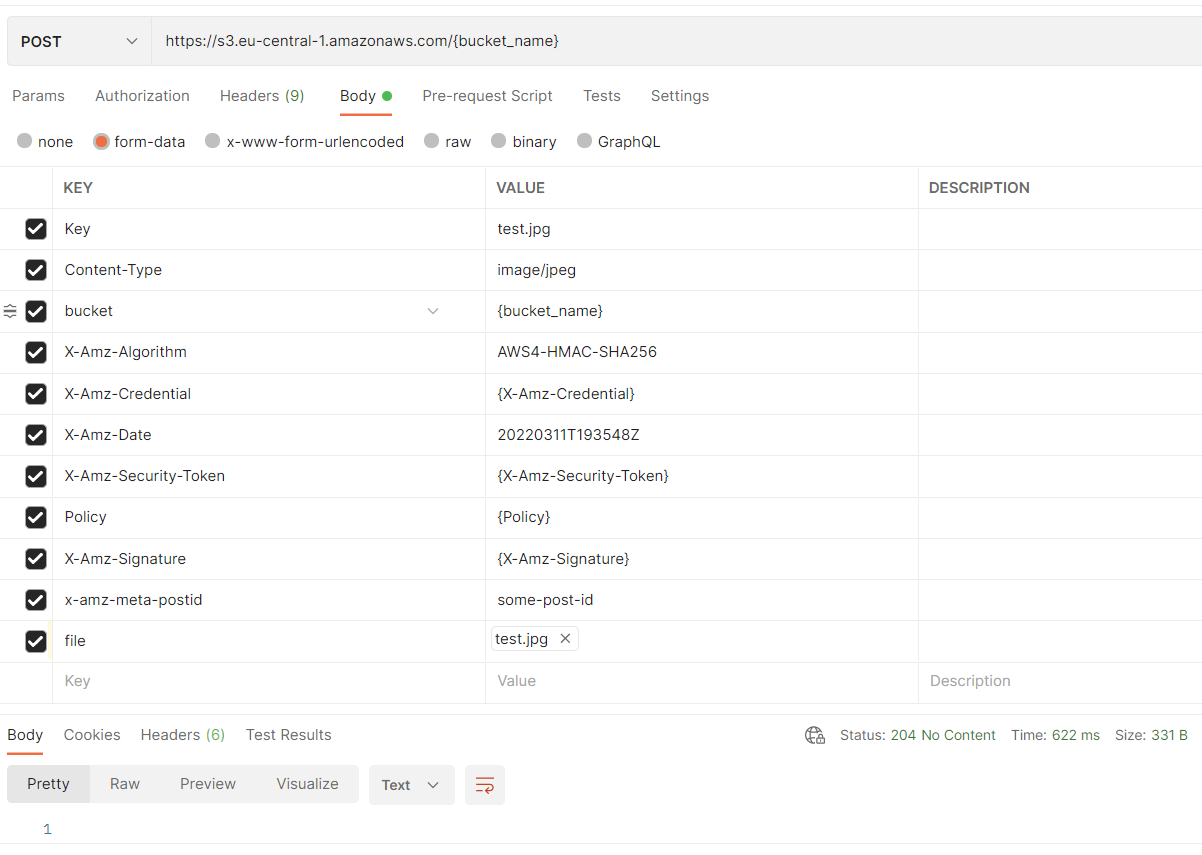The height and width of the screenshot is (855, 1202).
Task: Open the POST method dropdown
Action: click(x=80, y=41)
